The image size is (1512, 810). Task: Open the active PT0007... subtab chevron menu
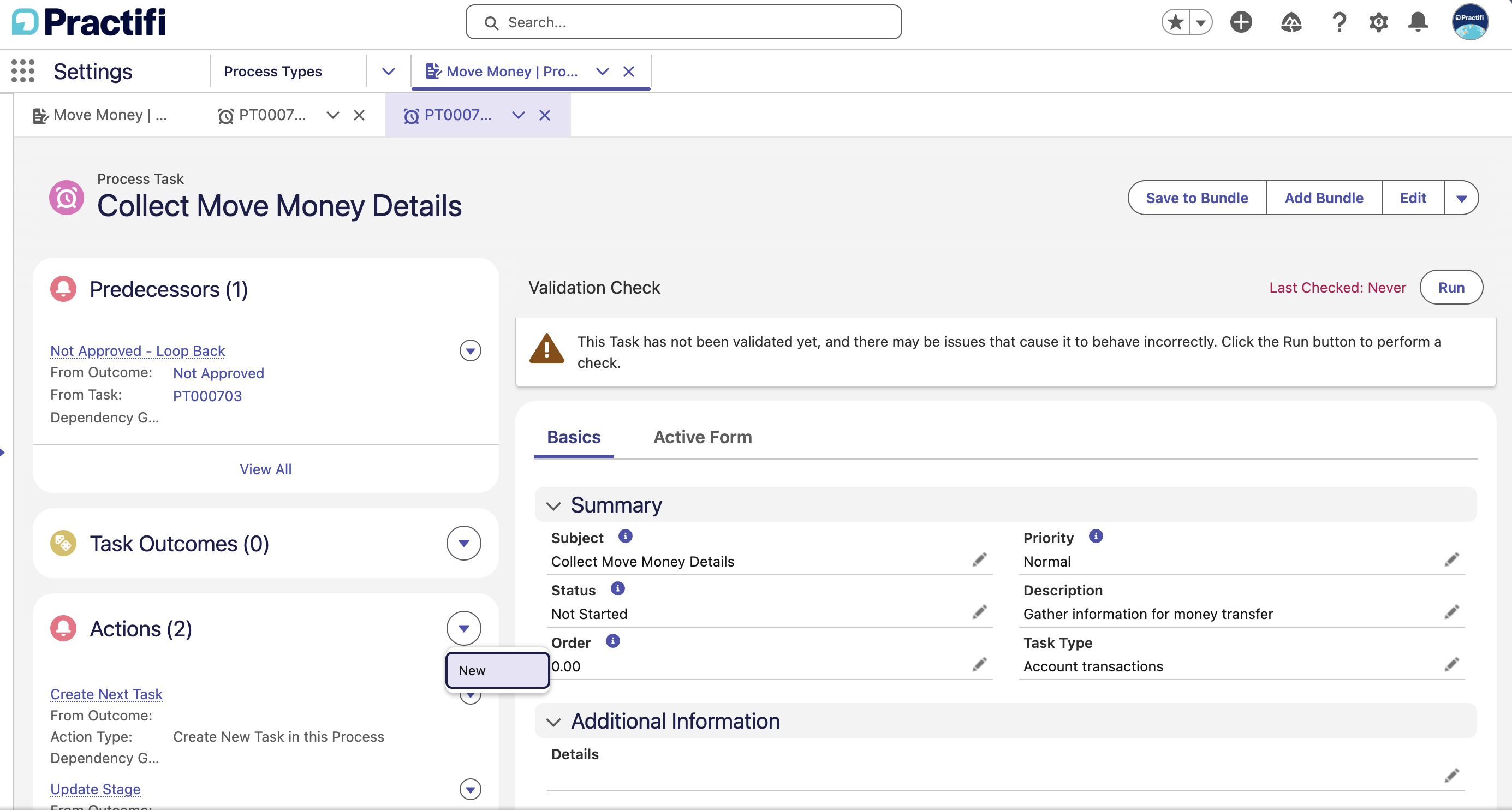click(x=518, y=115)
